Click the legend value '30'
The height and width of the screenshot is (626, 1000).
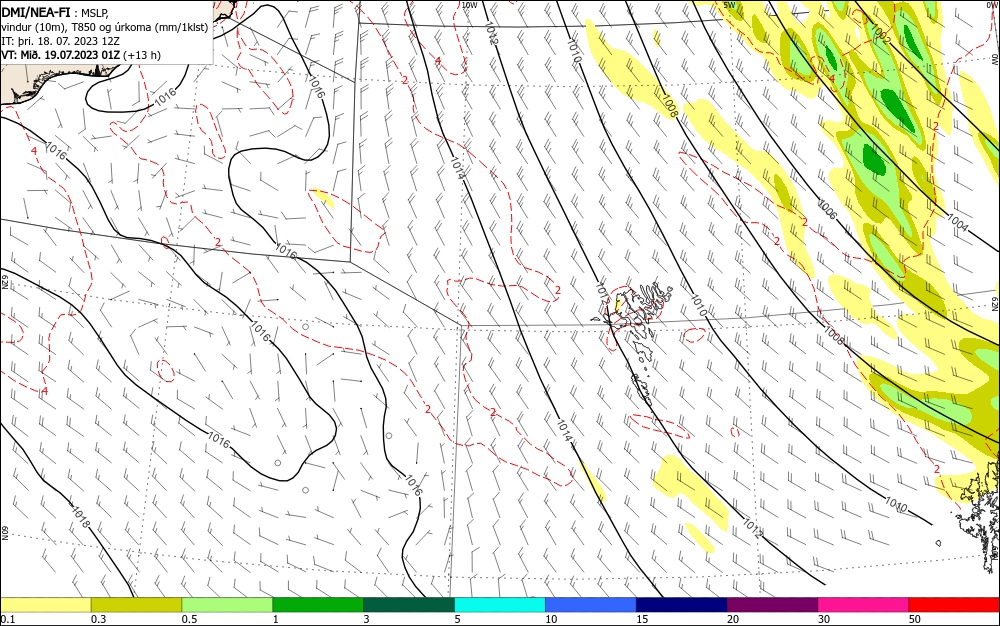tap(824, 619)
